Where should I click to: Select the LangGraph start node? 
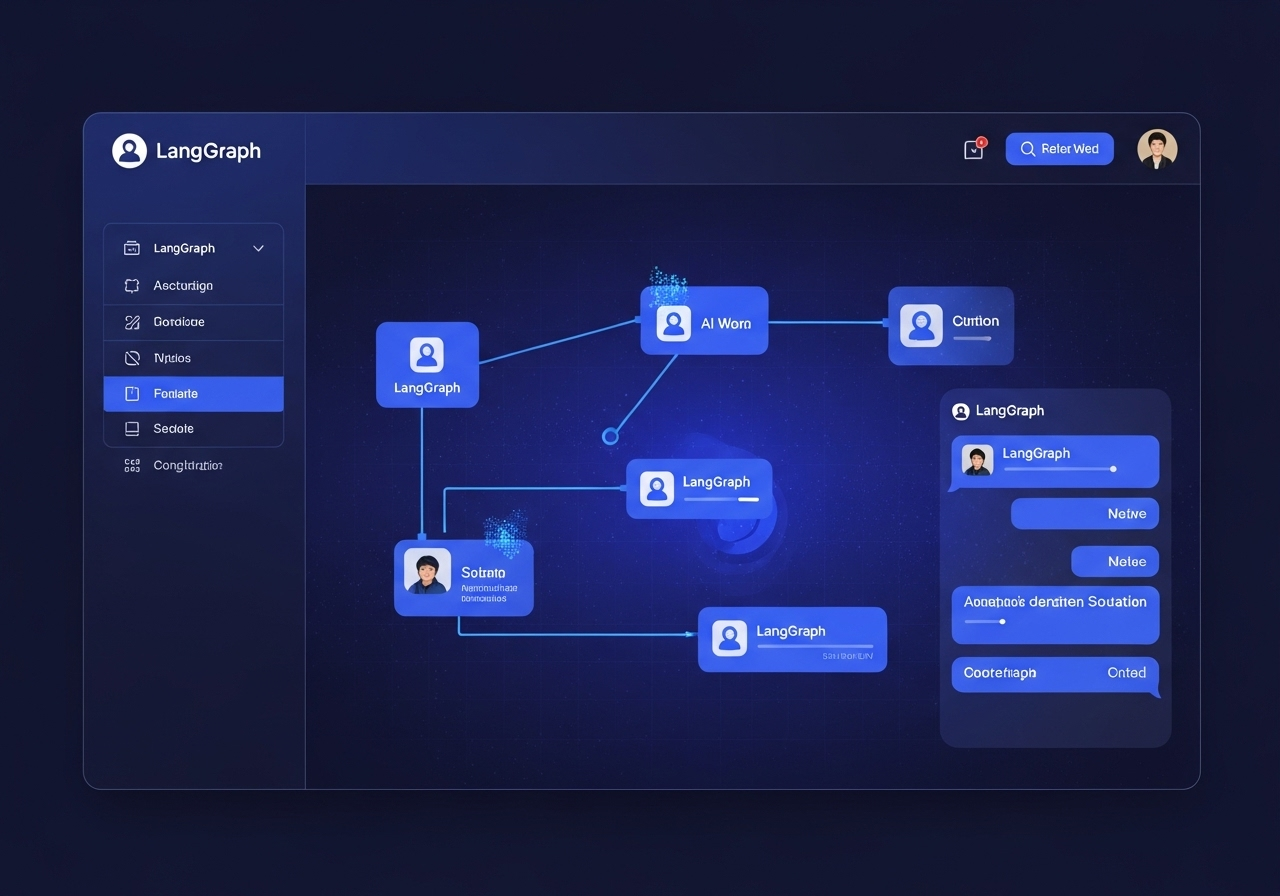click(x=427, y=365)
